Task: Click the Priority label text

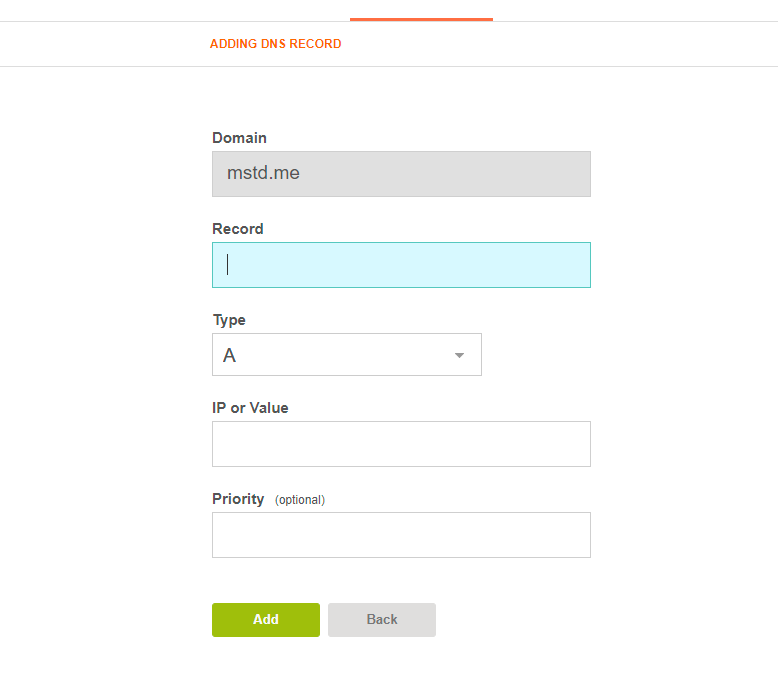Action: (x=238, y=499)
